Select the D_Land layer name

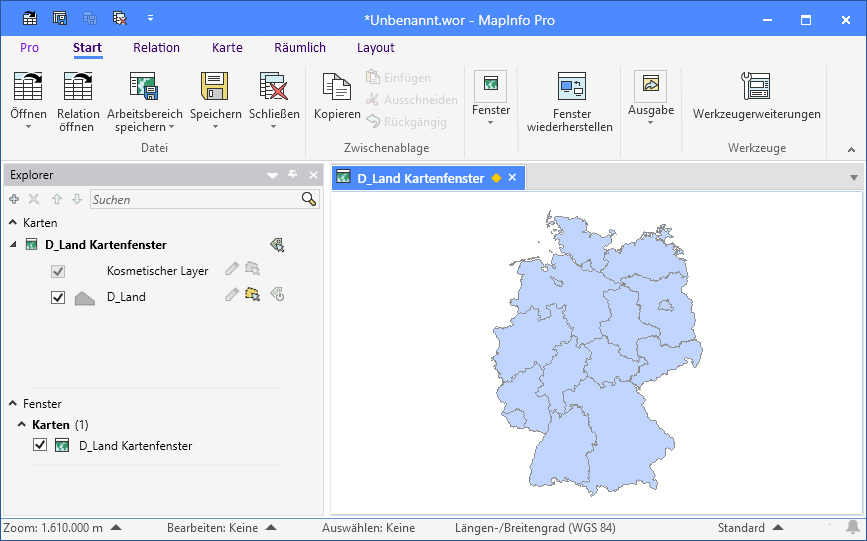click(126, 297)
